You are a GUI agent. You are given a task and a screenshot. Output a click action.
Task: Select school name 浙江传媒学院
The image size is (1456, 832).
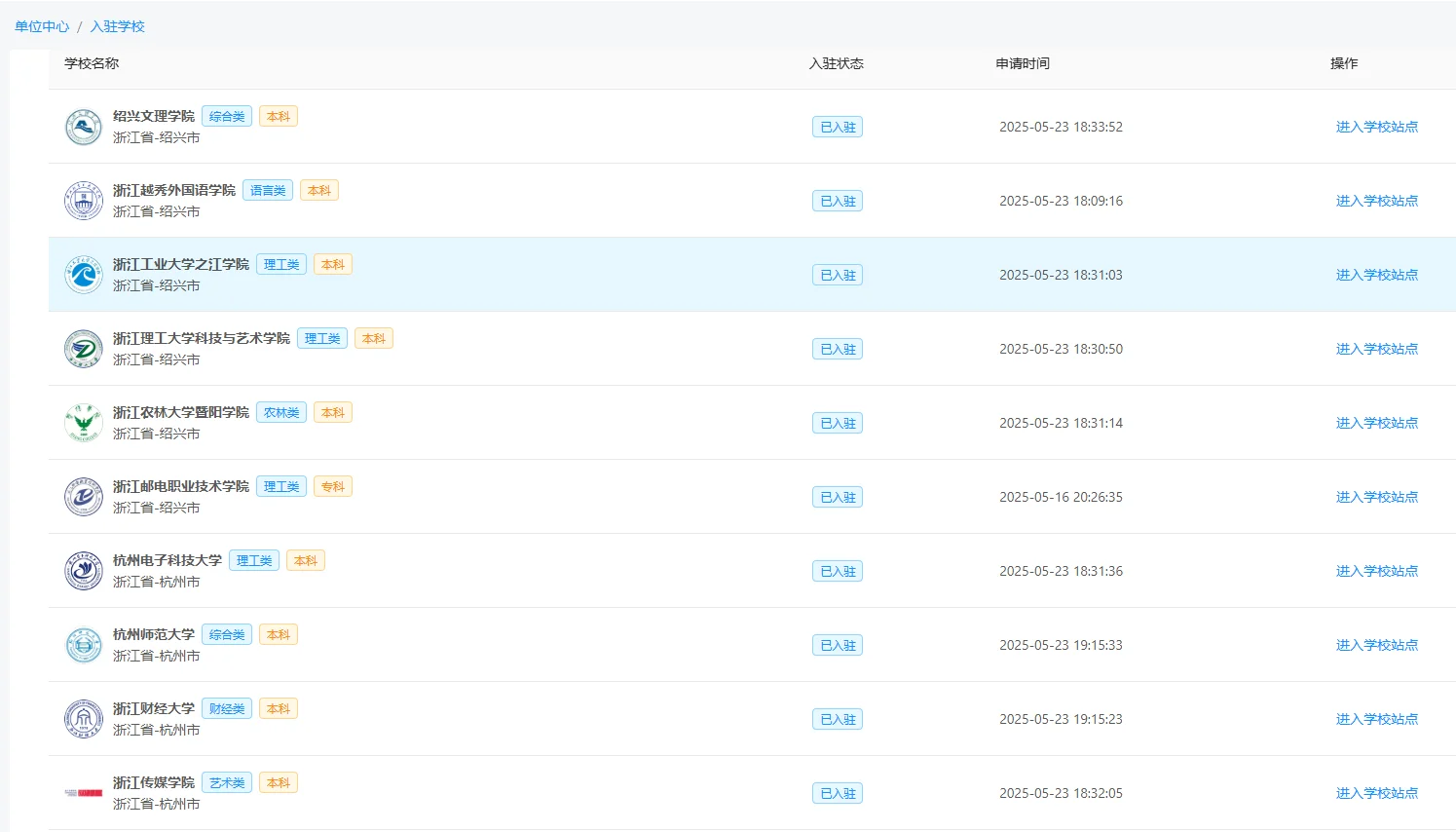tap(154, 782)
